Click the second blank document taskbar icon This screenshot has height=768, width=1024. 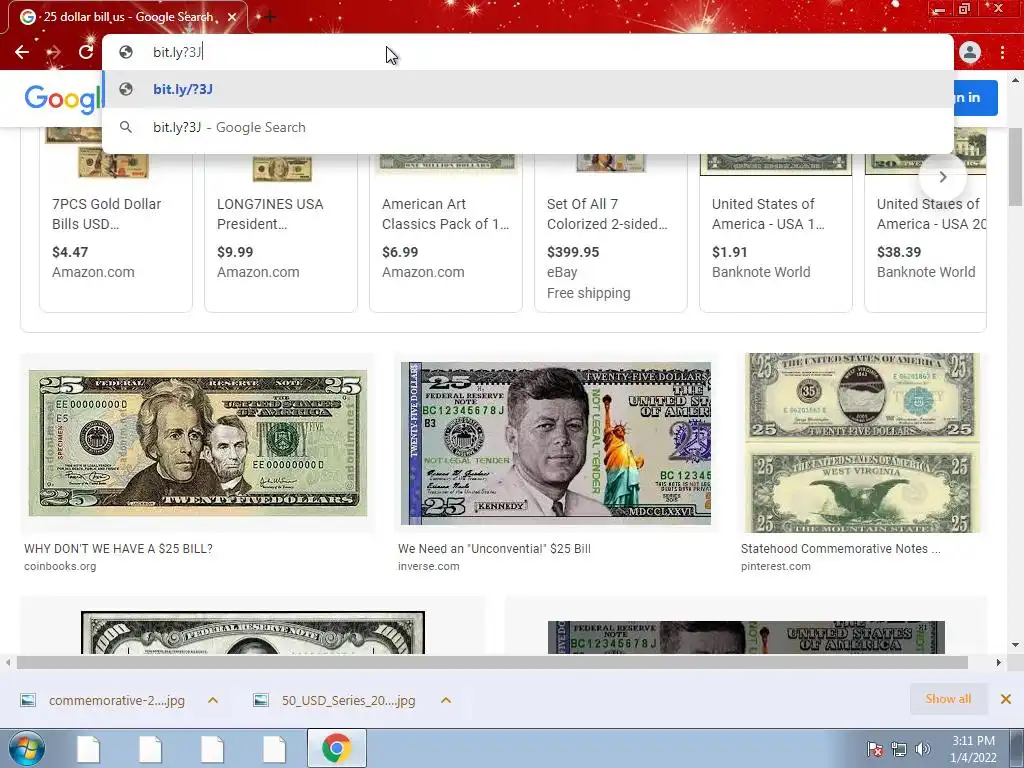[151, 748]
